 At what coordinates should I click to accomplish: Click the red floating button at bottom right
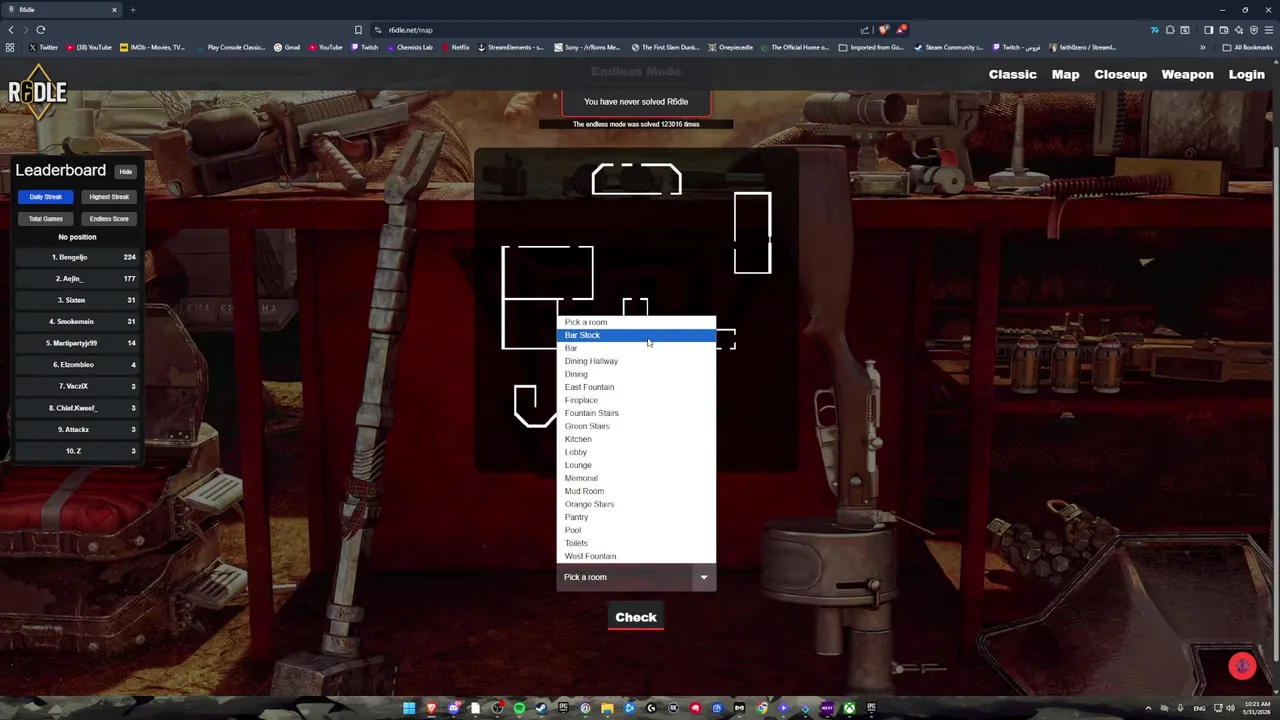pyautogui.click(x=1242, y=666)
